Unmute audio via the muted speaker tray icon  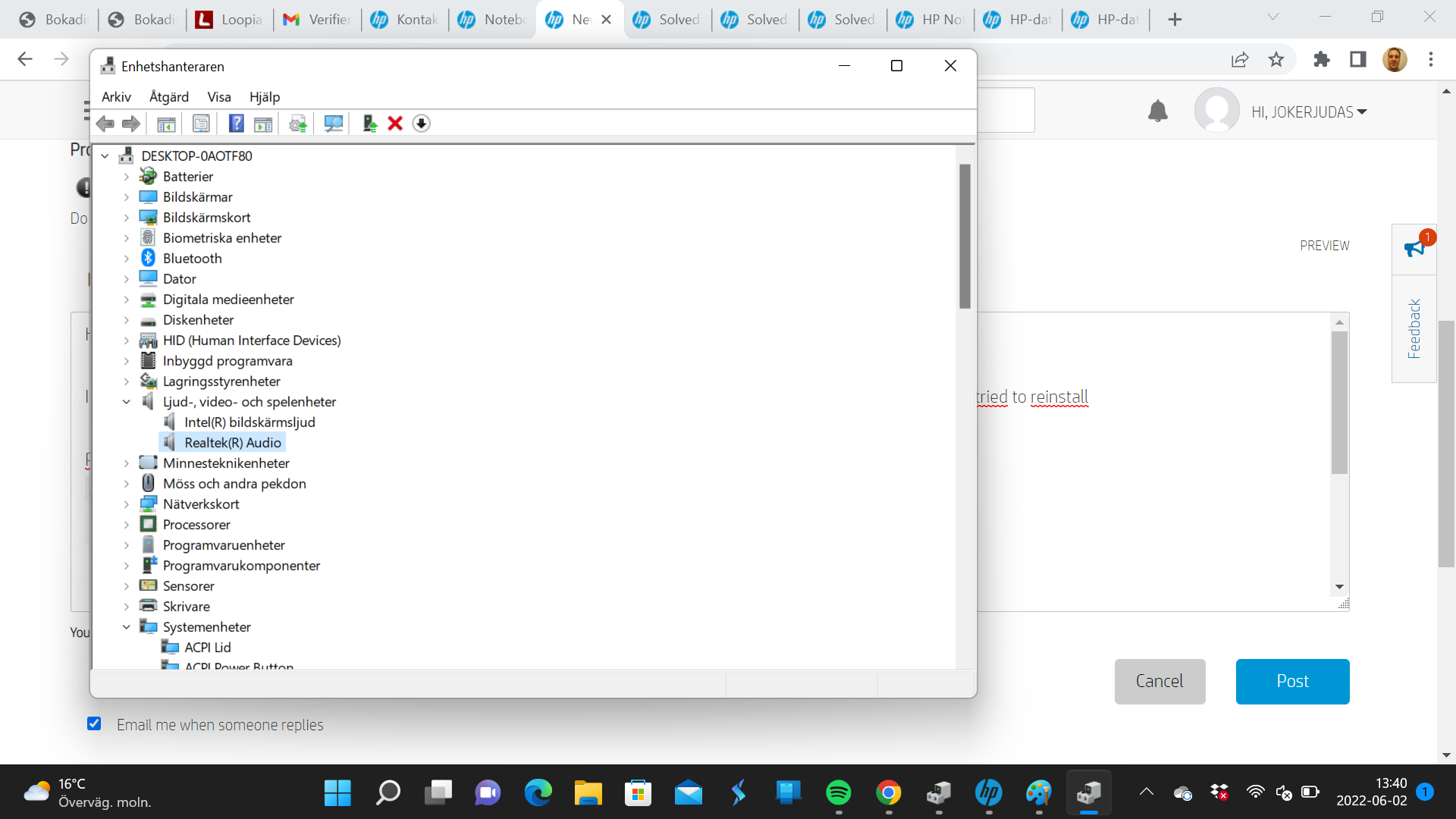click(x=1283, y=792)
